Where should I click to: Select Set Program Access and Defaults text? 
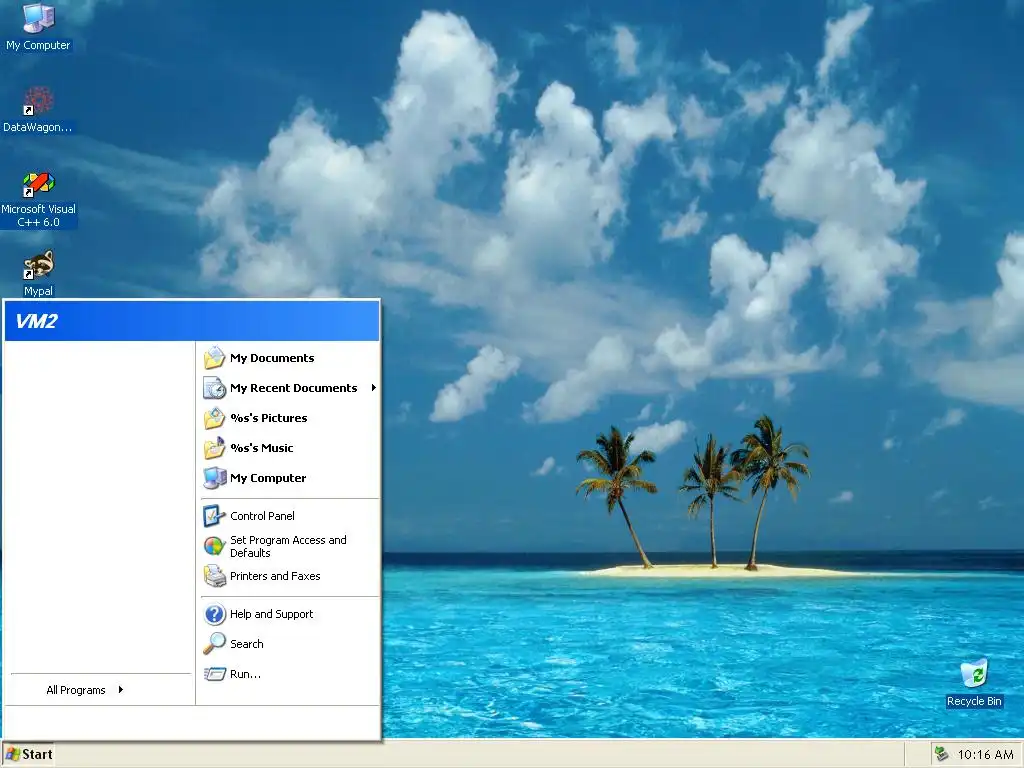pyautogui.click(x=288, y=546)
